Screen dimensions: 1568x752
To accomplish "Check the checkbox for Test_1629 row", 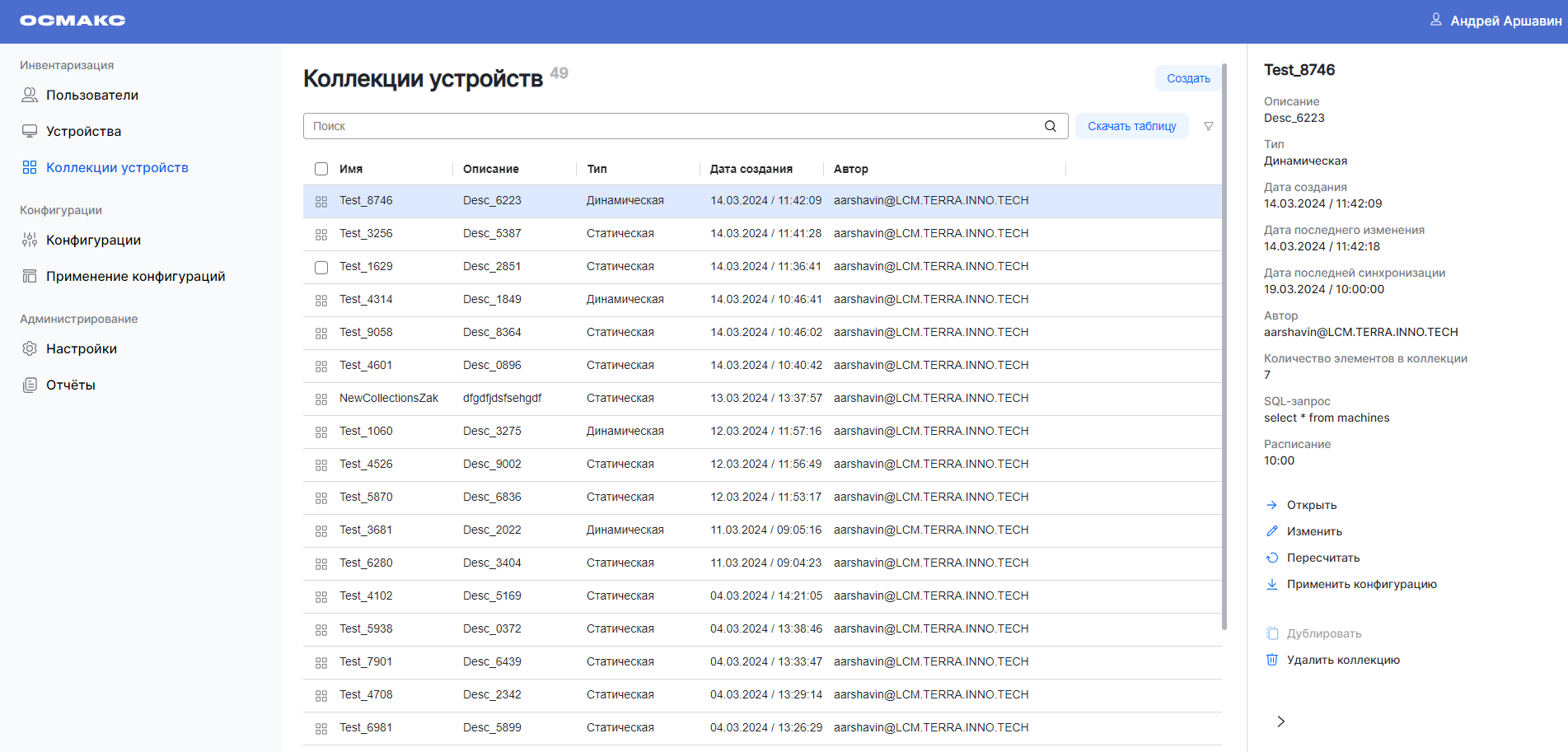I will [x=321, y=267].
